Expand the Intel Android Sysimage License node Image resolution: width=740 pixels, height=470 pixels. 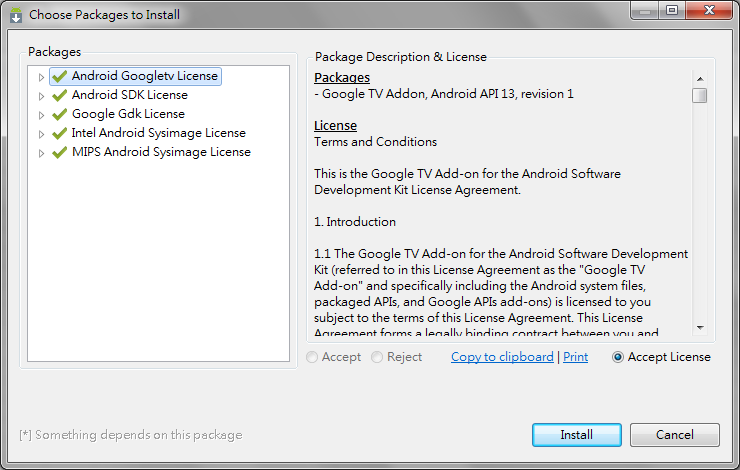41,134
